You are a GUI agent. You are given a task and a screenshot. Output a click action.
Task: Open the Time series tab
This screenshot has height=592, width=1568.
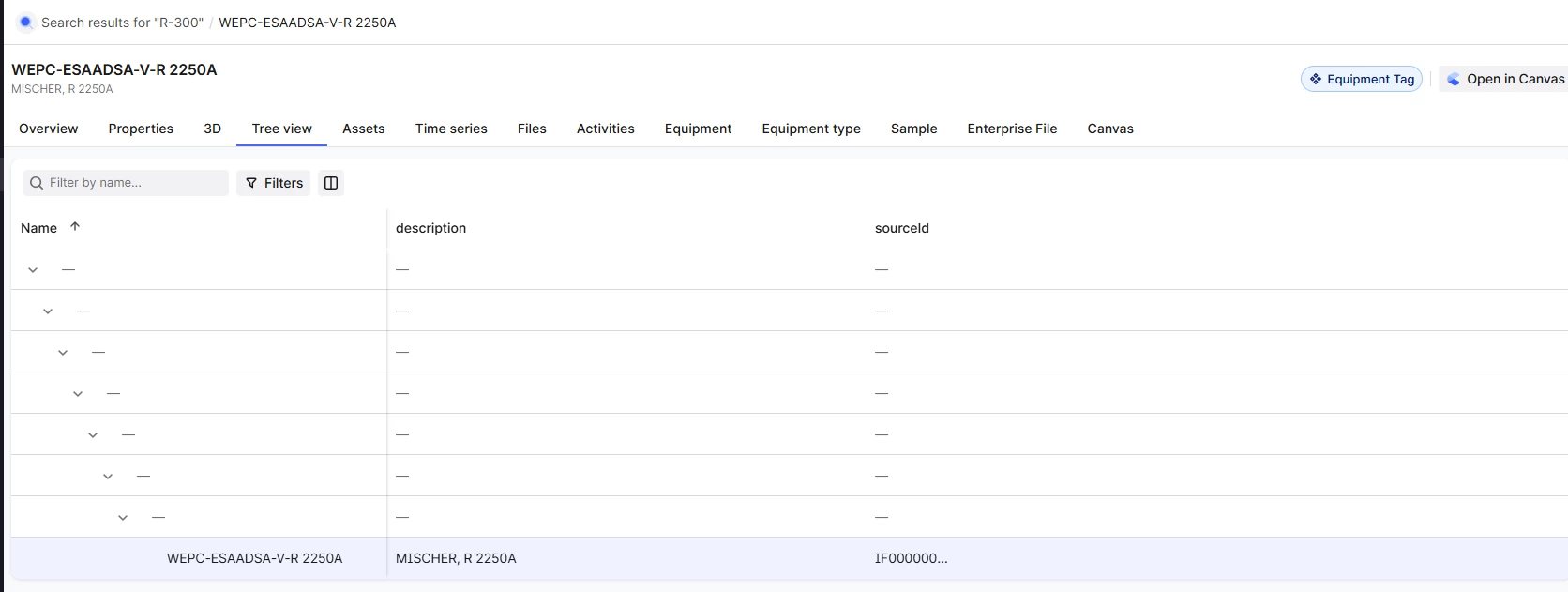click(451, 129)
